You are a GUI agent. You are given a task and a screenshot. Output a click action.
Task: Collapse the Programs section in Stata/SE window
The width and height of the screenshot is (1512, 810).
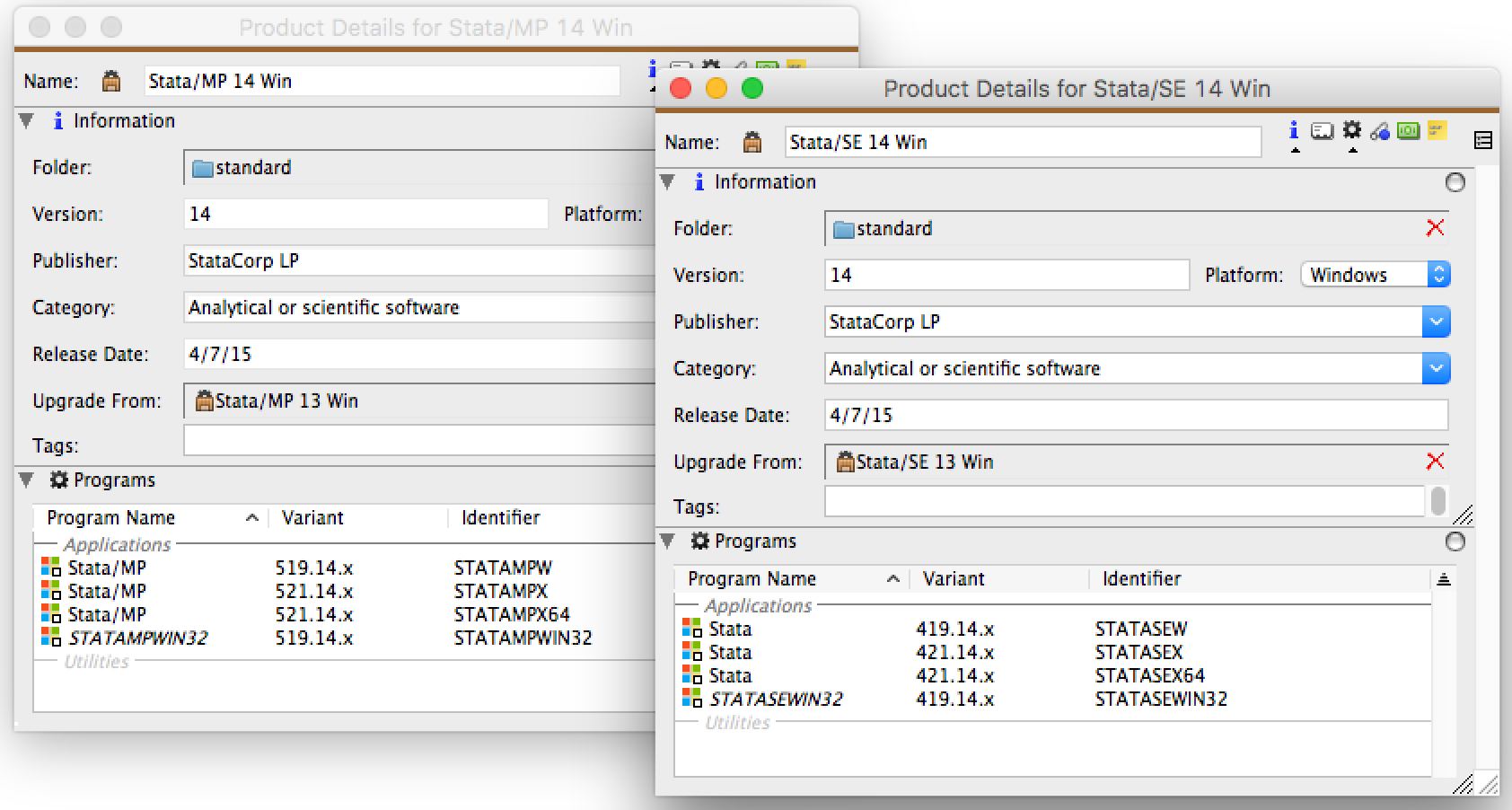point(667,541)
